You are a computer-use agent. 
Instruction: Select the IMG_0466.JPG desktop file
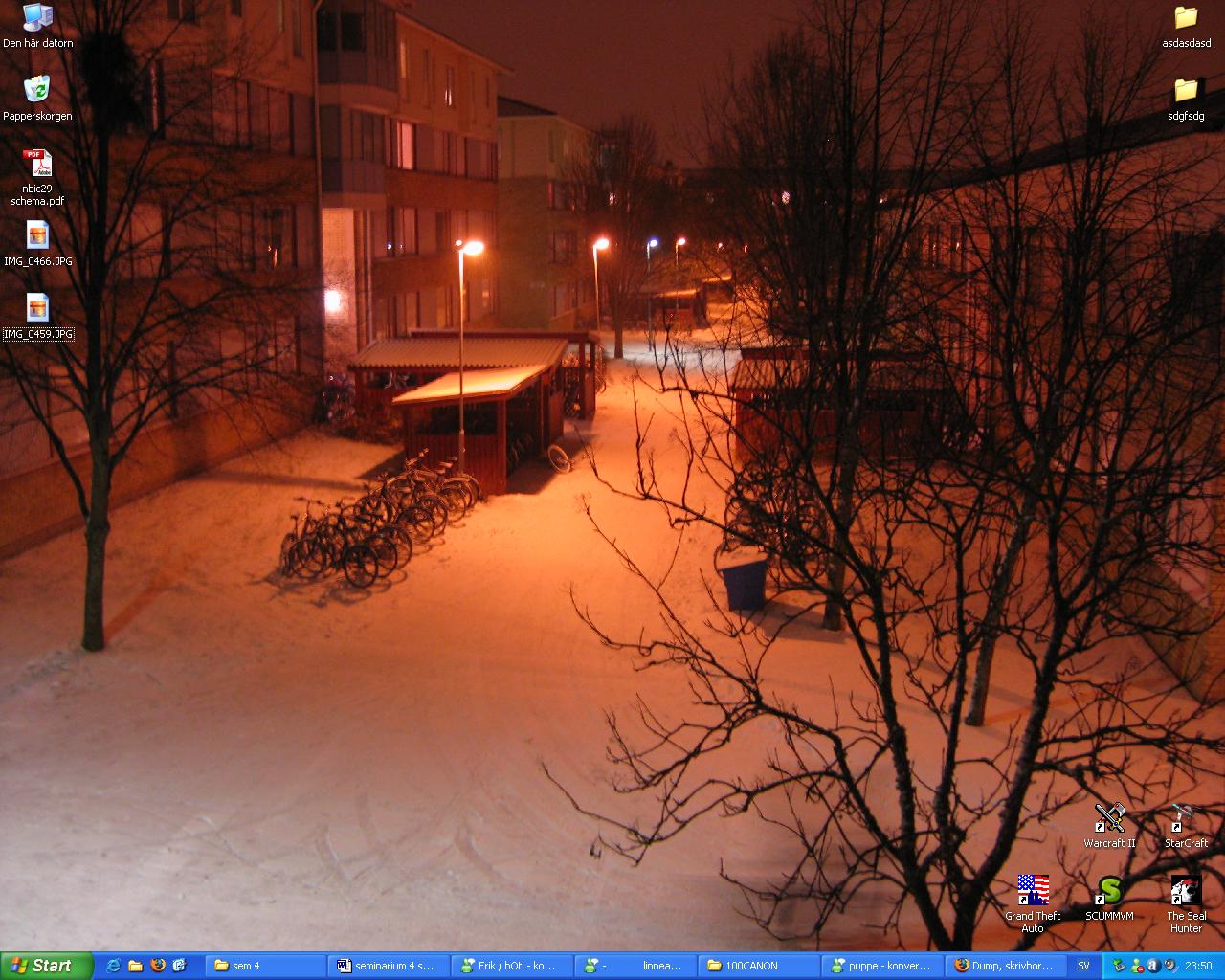[37, 236]
